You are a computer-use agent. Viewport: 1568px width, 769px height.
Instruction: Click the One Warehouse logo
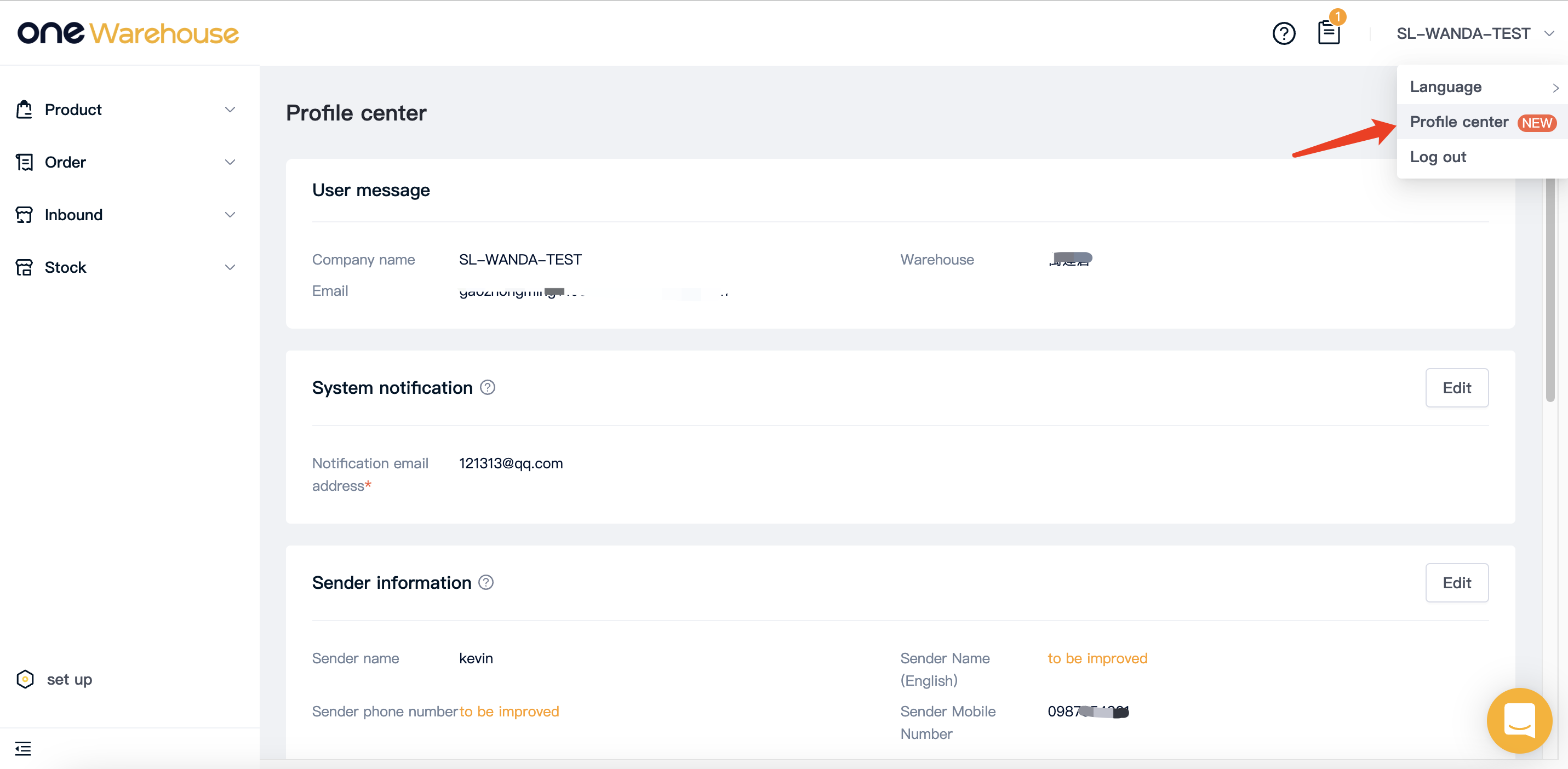128,33
